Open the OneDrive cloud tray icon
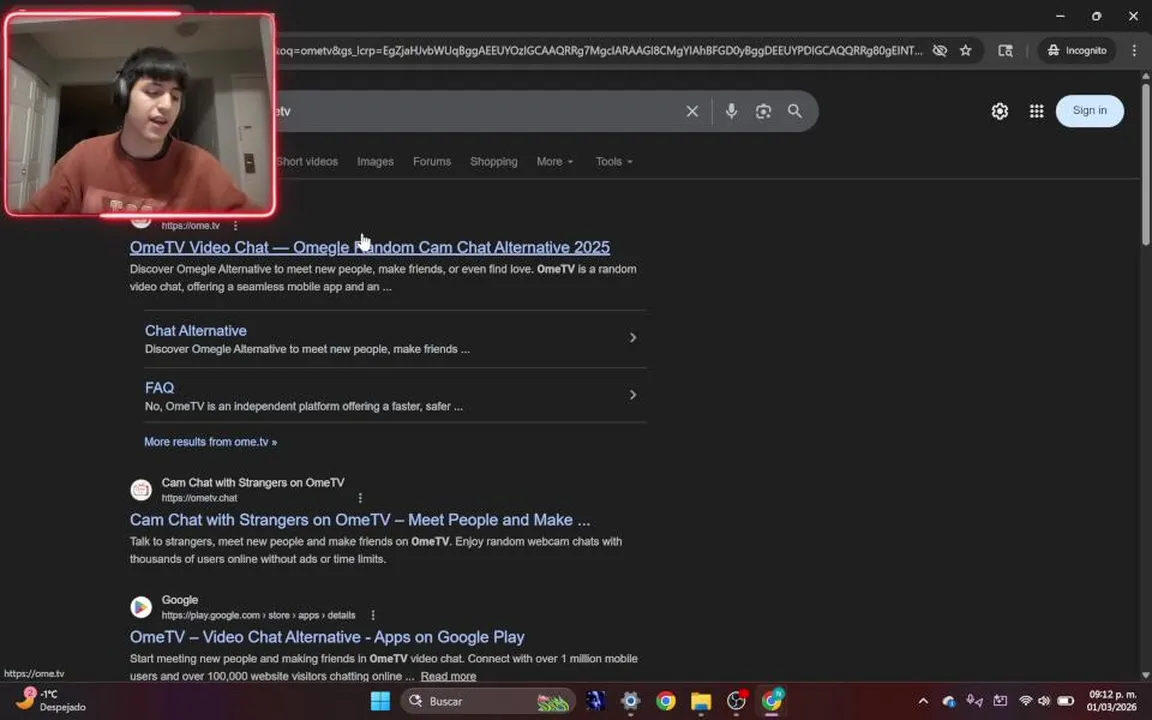The height and width of the screenshot is (720, 1152). tap(948, 701)
